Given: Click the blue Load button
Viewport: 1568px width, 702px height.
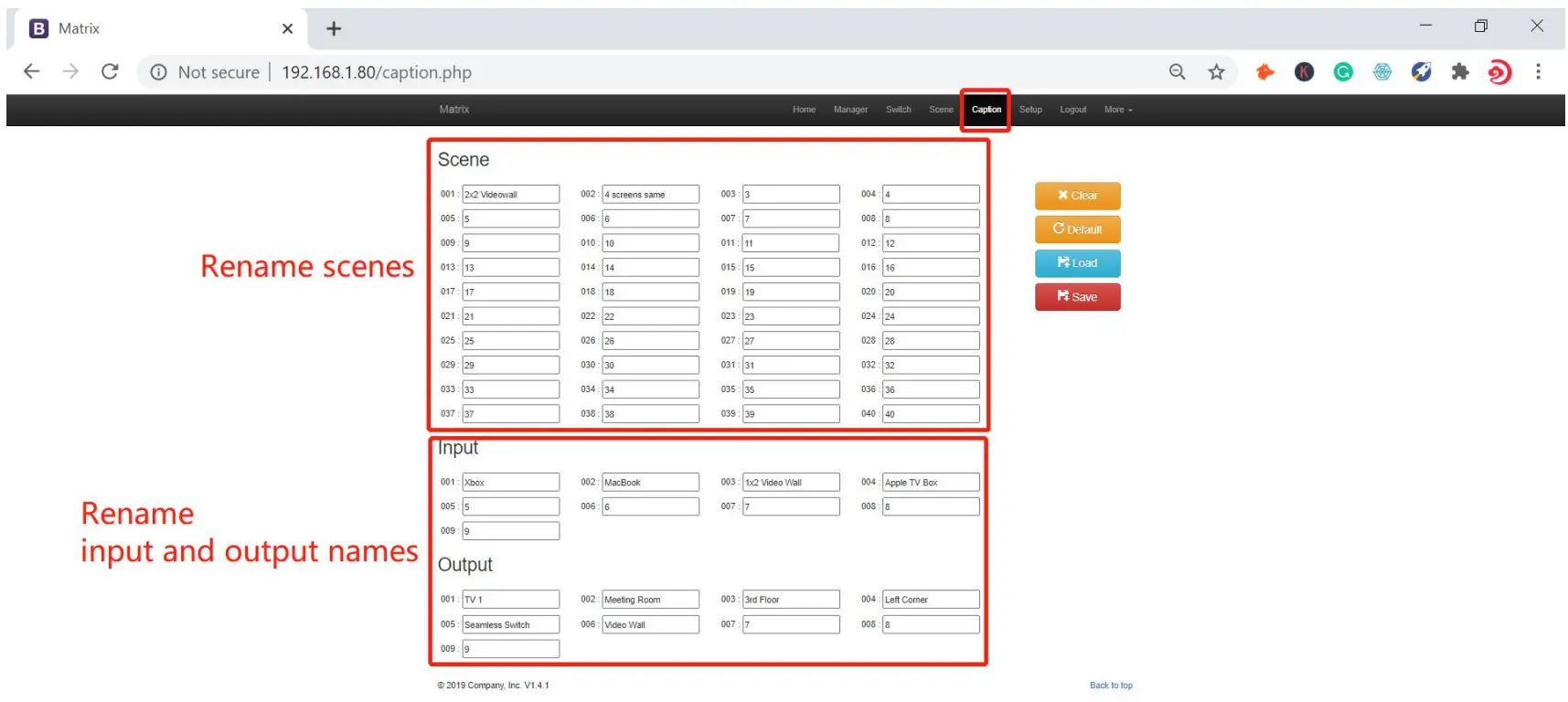Looking at the screenshot, I should click(1077, 263).
